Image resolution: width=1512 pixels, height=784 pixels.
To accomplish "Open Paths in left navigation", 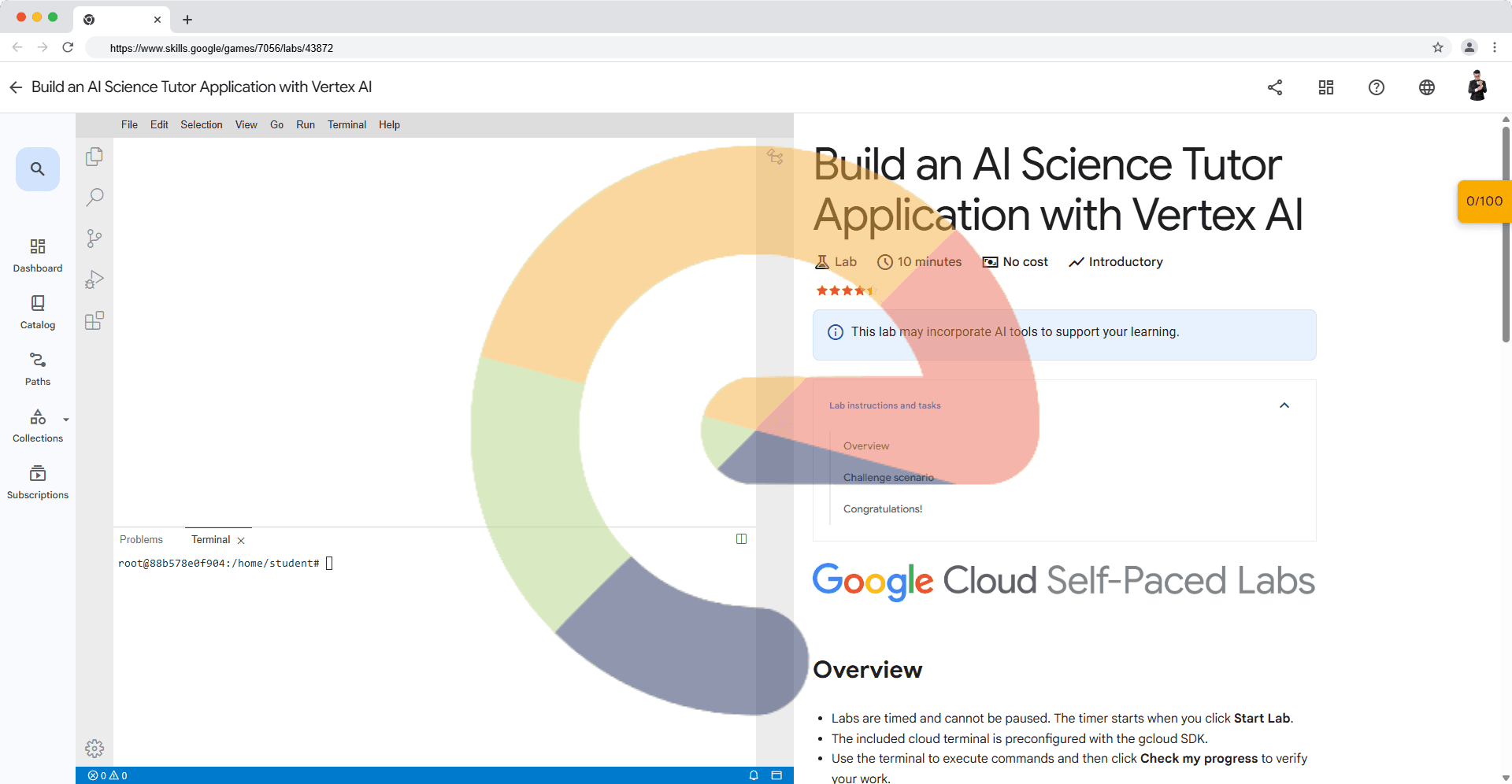I will click(38, 369).
